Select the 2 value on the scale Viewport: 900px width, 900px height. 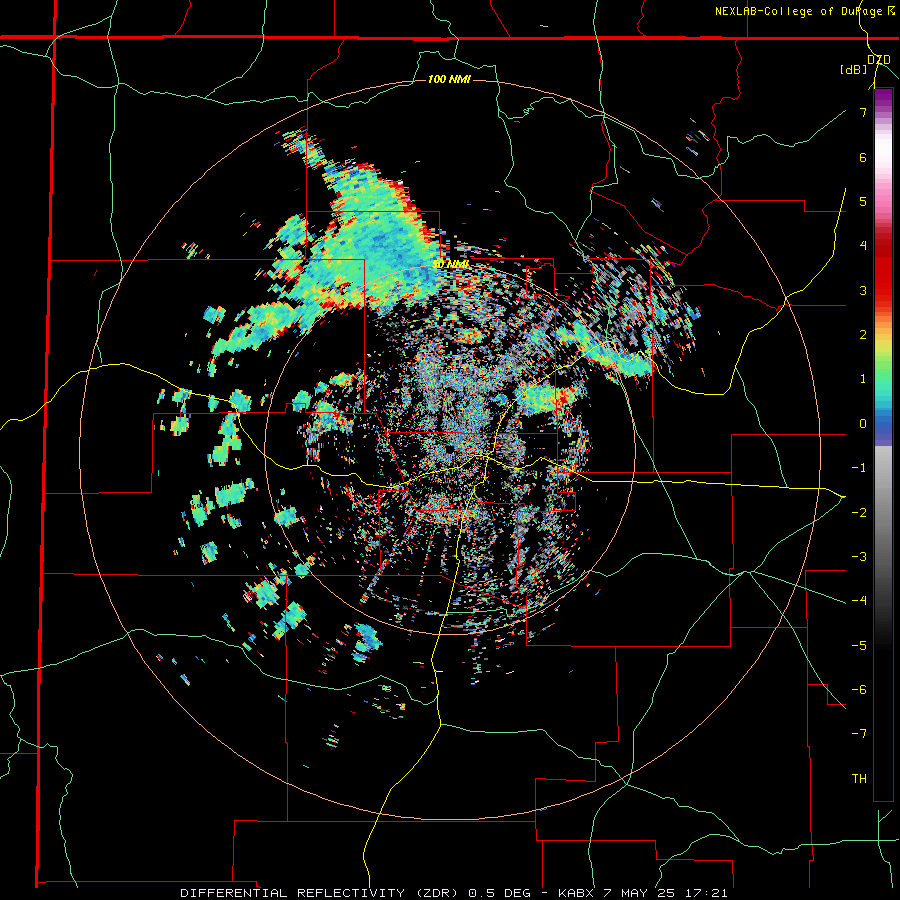(863, 335)
